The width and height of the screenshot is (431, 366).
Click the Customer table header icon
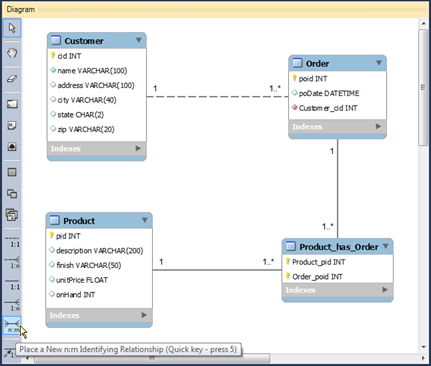click(56, 41)
